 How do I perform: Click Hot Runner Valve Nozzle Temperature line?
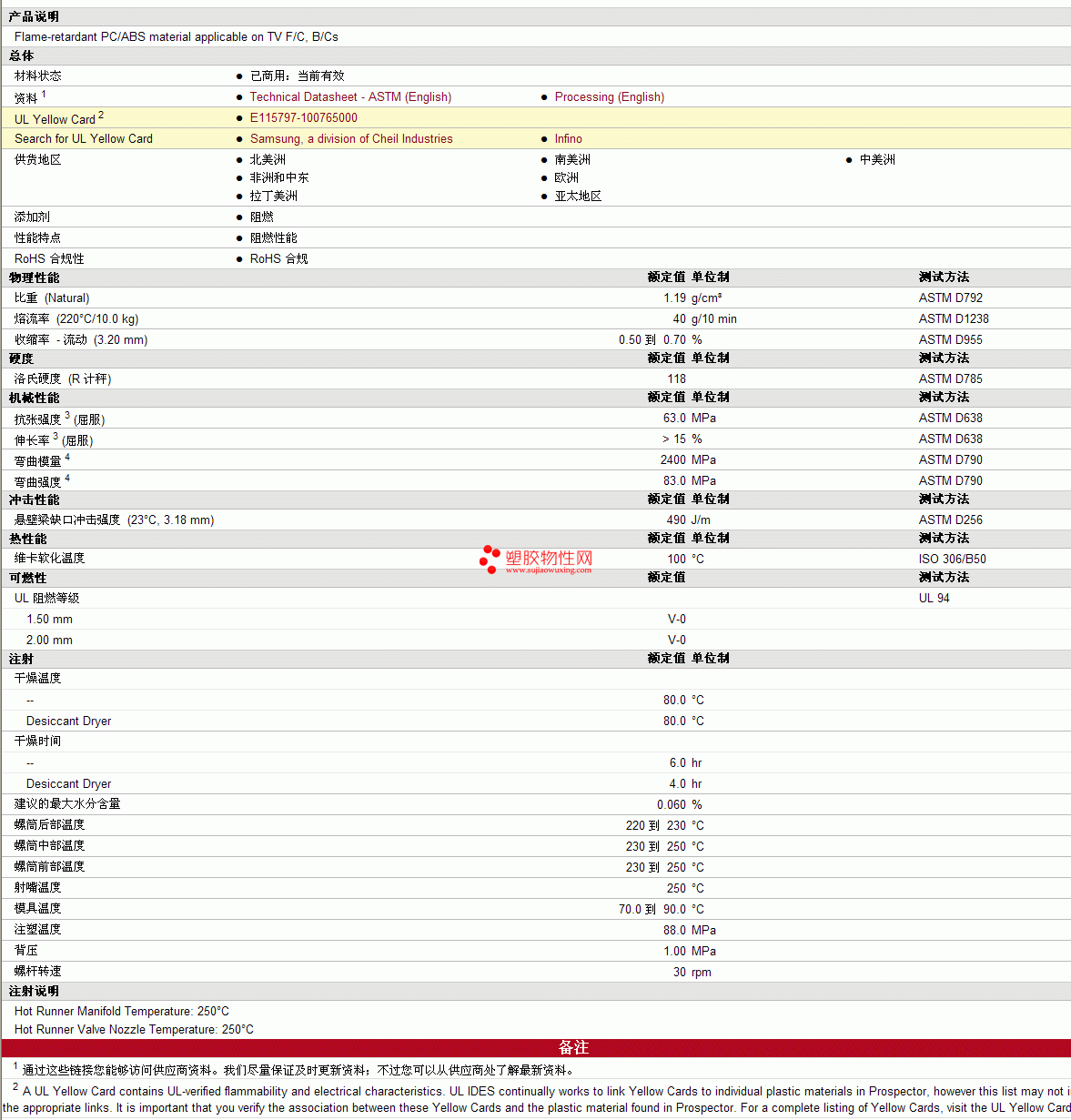click(x=134, y=1029)
